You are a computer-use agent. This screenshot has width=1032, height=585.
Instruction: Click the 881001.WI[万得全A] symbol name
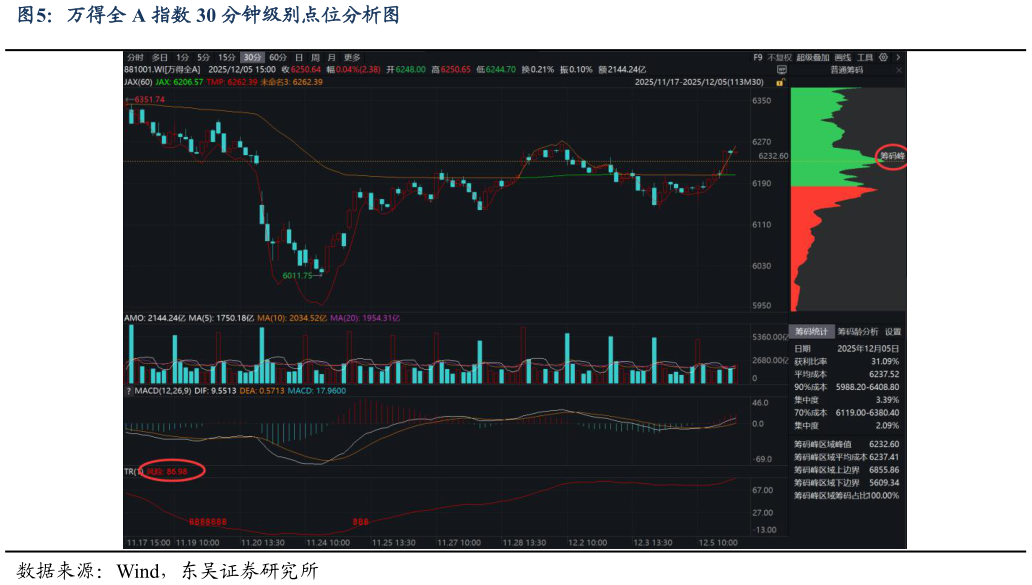(x=163, y=69)
